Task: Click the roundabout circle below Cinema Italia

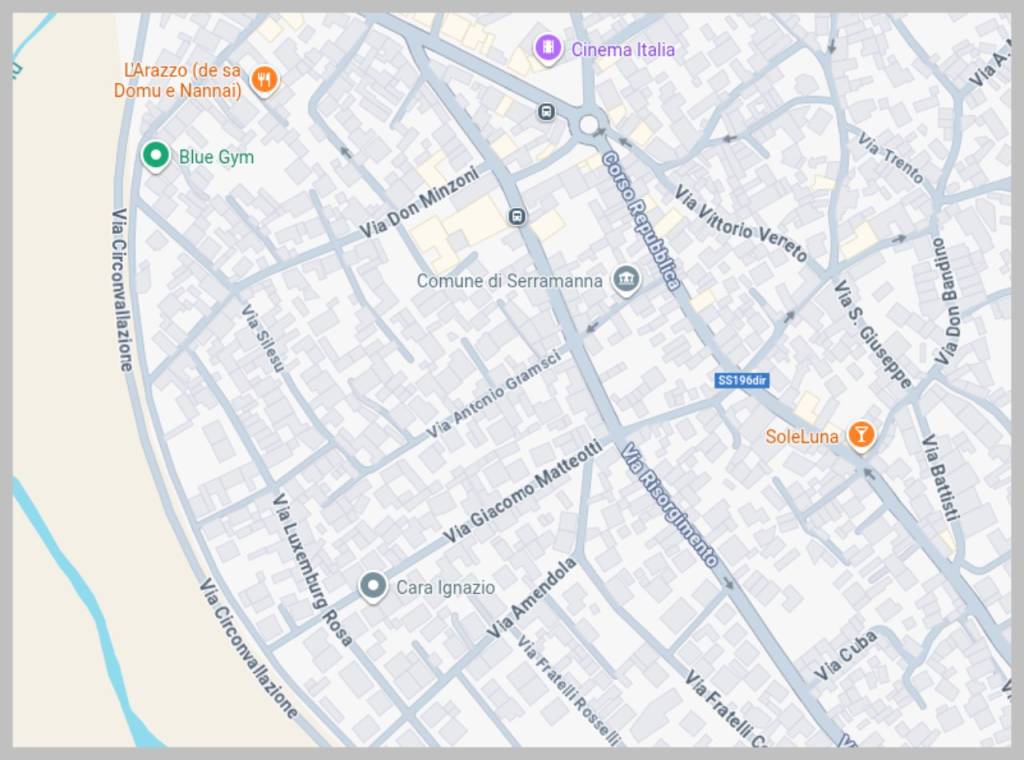Action: 589,125
